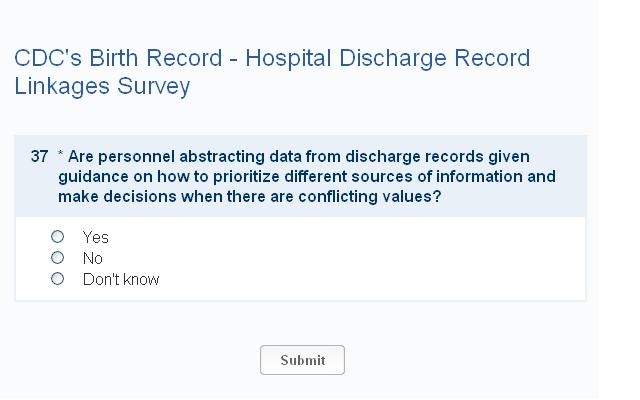Click the question number 37

(39, 157)
